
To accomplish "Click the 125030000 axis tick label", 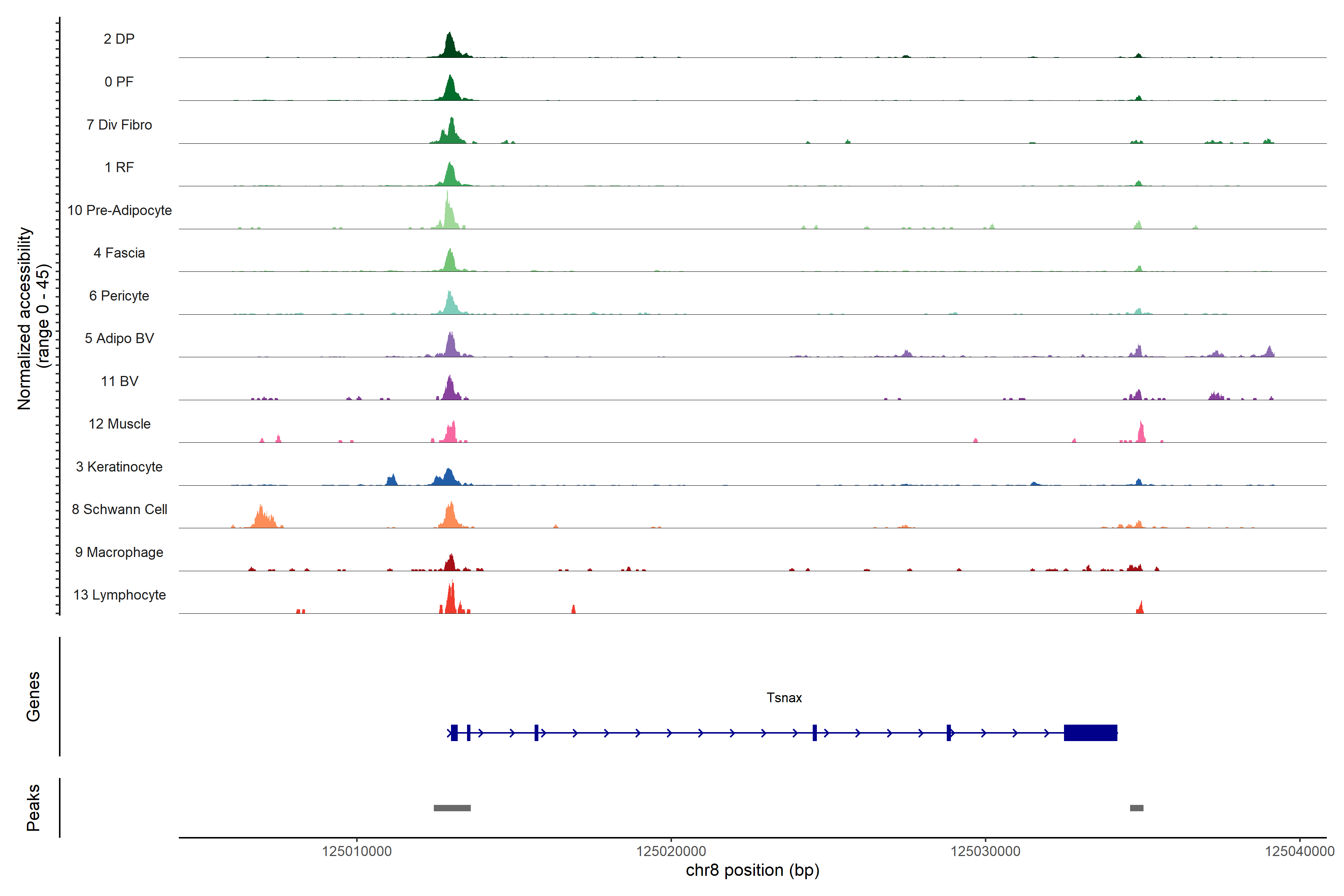I will [x=985, y=851].
